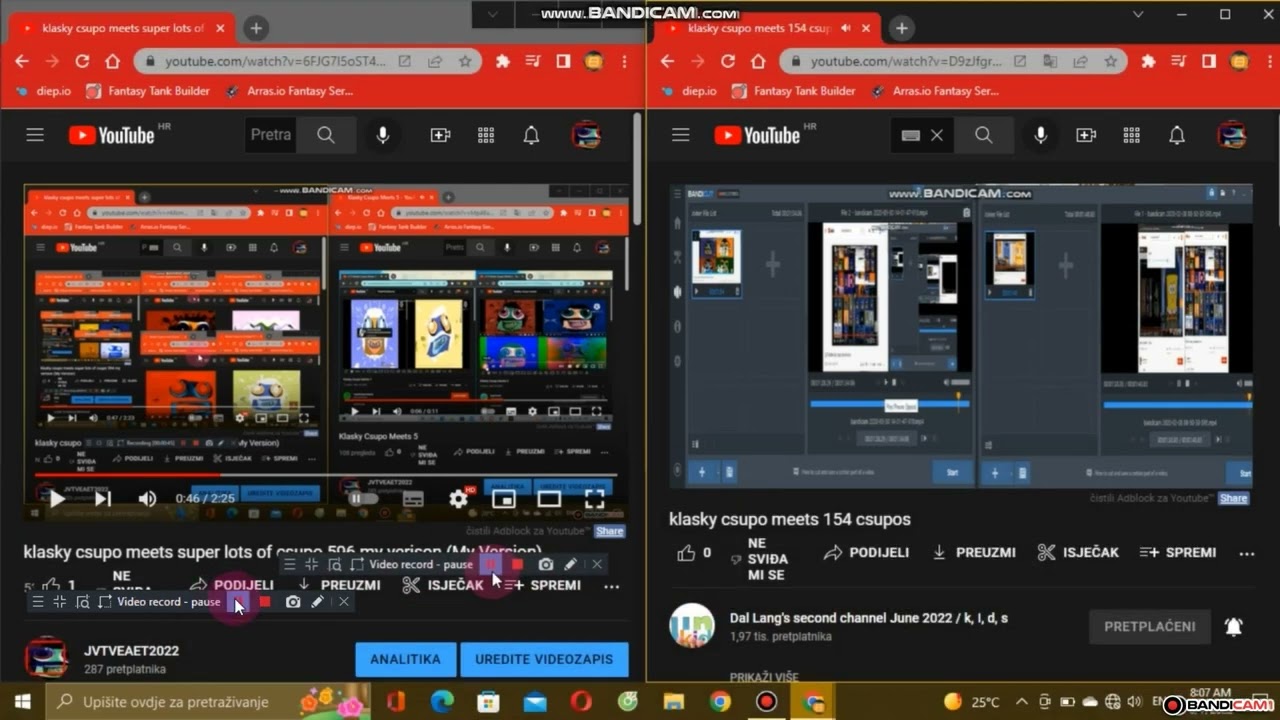Play the video in left YouTube window

[x=57, y=498]
